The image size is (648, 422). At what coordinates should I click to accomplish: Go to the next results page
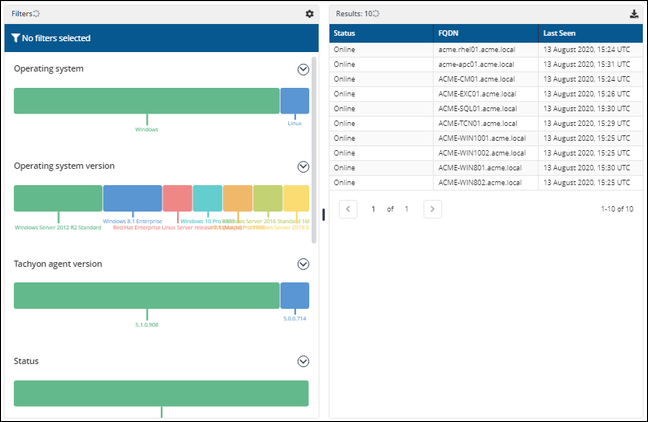[x=432, y=209]
